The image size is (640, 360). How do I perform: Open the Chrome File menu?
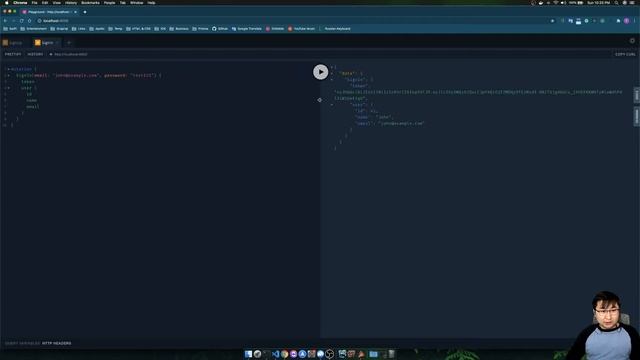(x=35, y=3)
